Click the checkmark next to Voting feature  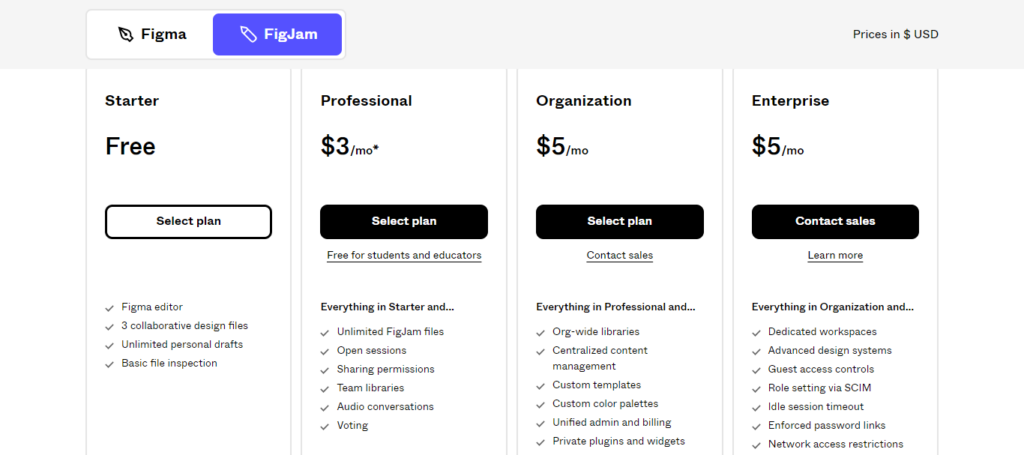325,426
